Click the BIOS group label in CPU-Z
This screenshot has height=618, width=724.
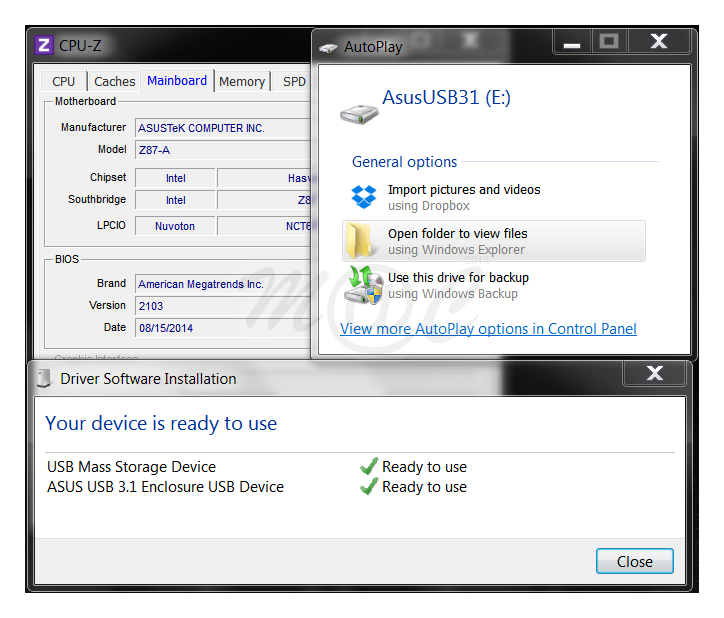(x=67, y=259)
